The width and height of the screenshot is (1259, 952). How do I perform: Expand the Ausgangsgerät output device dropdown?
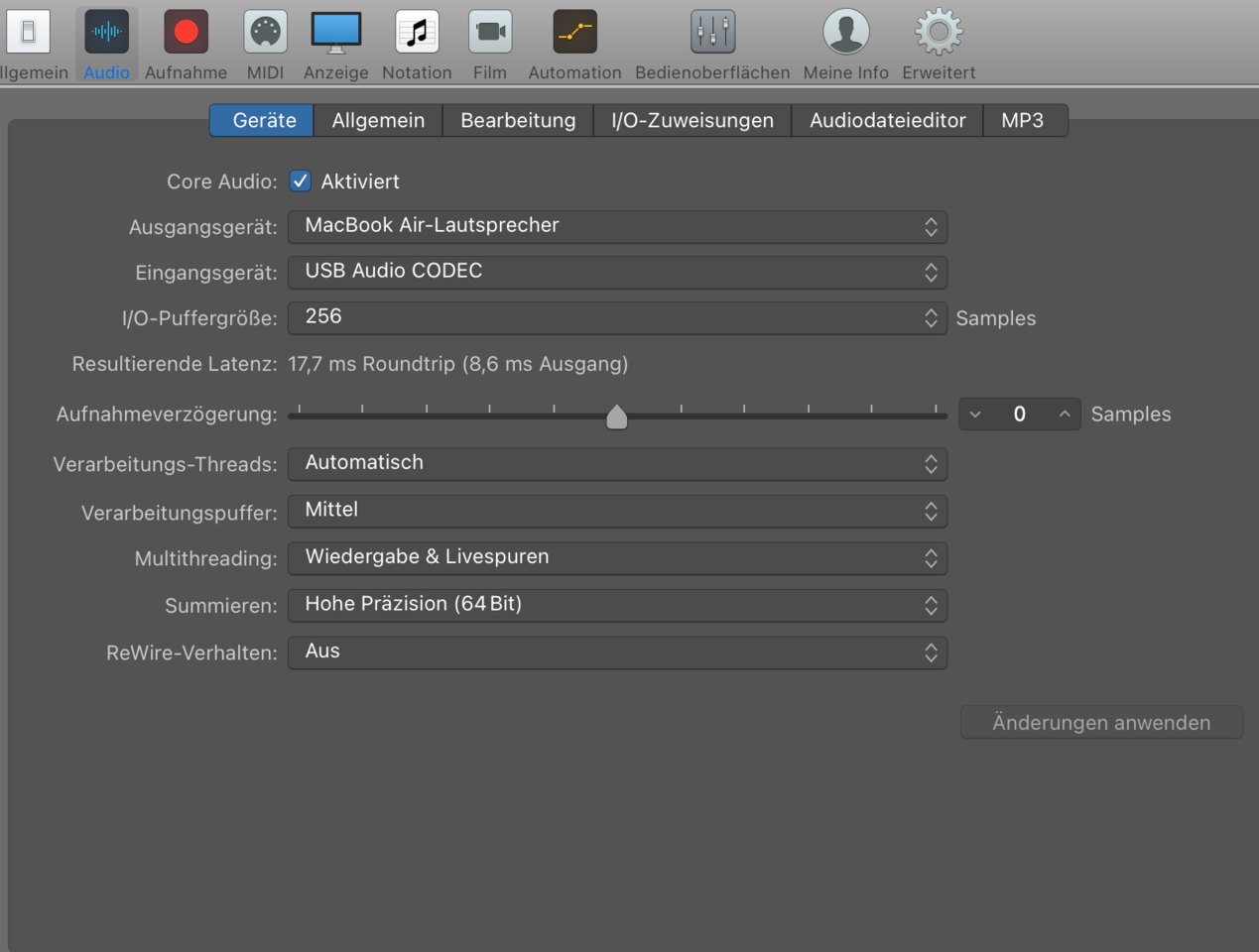click(617, 226)
